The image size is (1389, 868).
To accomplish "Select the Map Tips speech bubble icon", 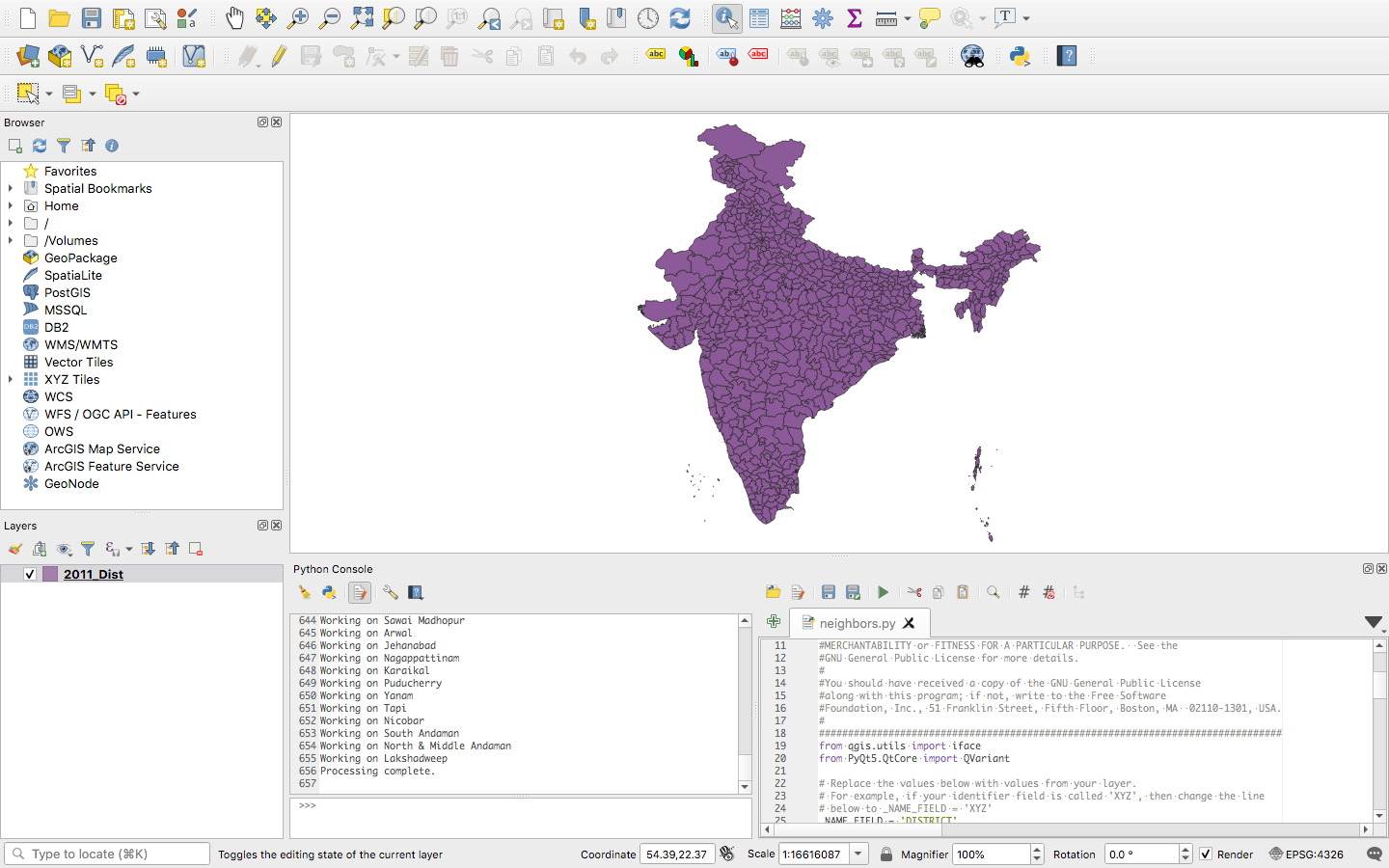I will pyautogui.click(x=930, y=17).
